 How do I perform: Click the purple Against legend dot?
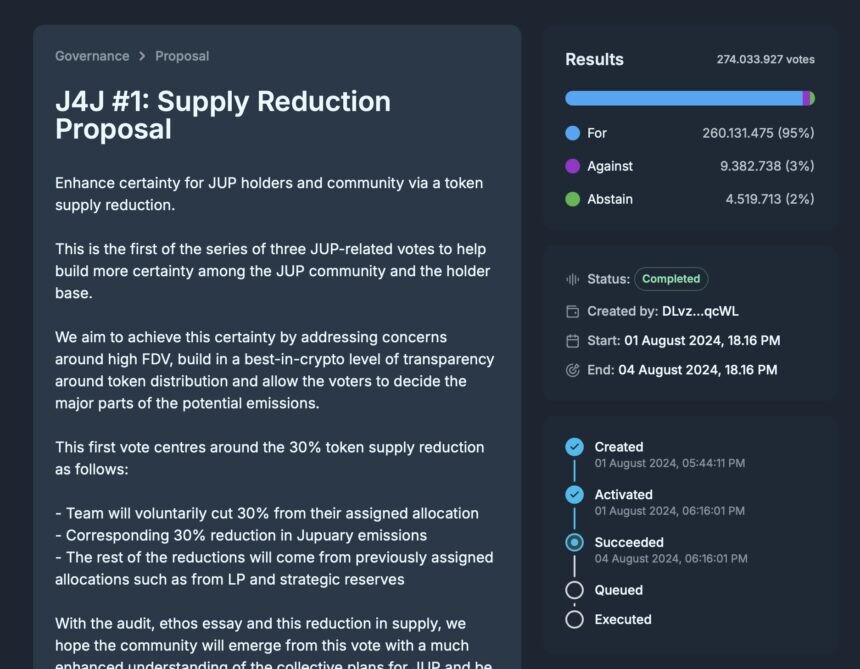click(x=572, y=166)
